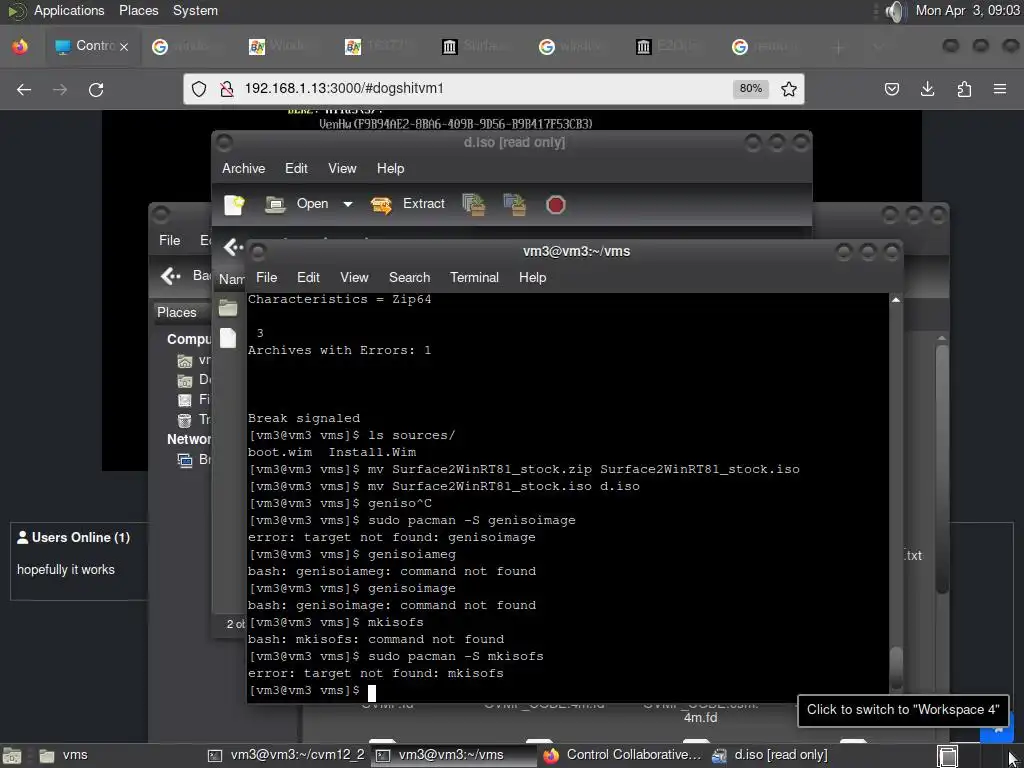This screenshot has width=1024, height=768.
Task: Go back in Firefox history
Action: pos(24,89)
